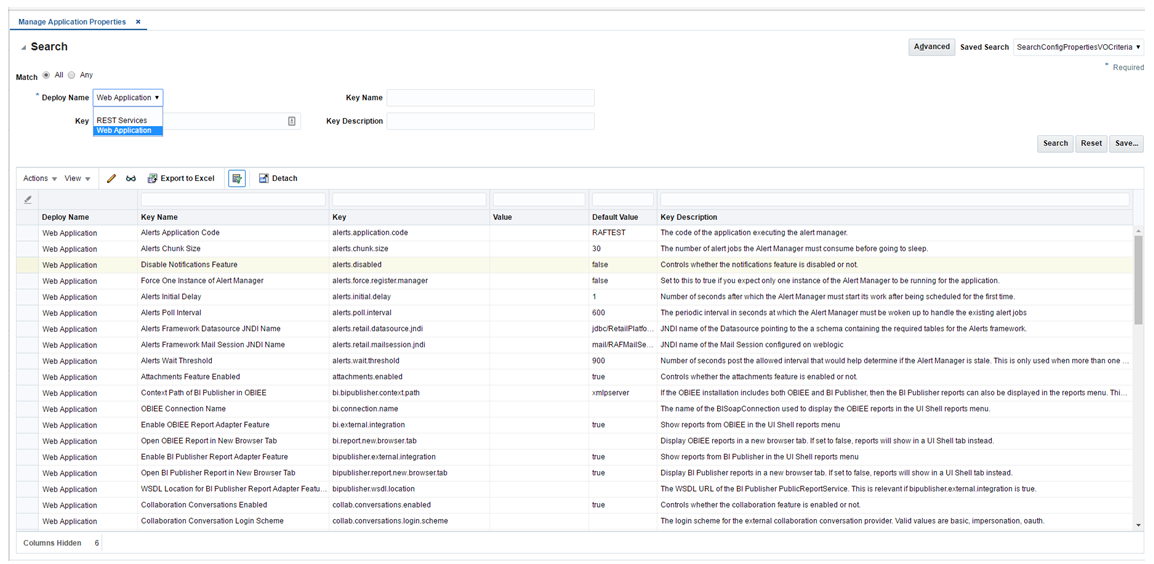
Task: Click the Value column filter field
Action: [539, 200]
